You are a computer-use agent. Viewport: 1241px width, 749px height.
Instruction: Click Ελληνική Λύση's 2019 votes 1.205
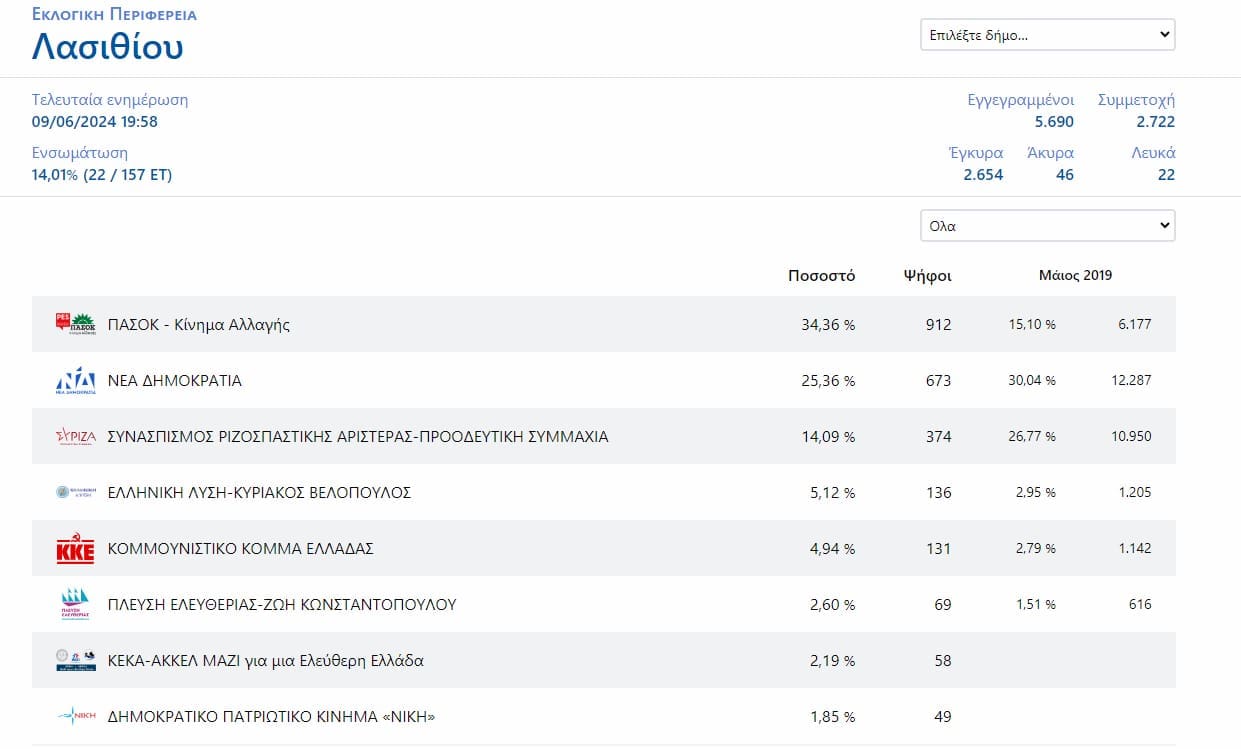[1134, 493]
